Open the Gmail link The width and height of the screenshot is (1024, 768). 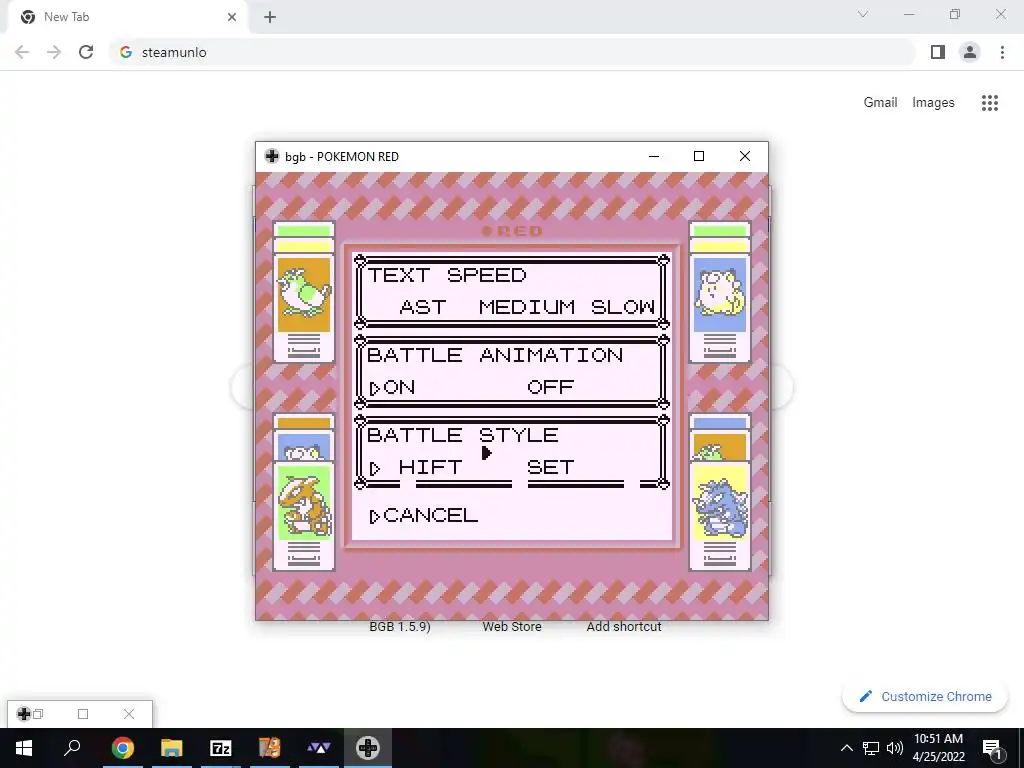click(x=880, y=103)
